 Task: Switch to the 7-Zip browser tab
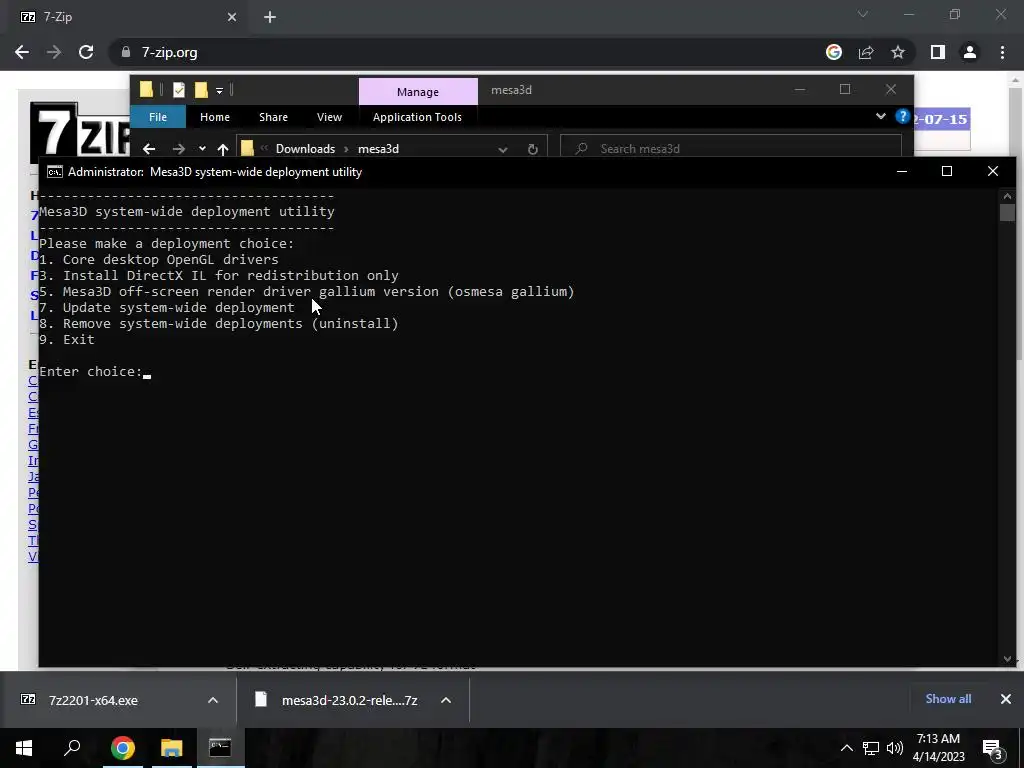124,17
